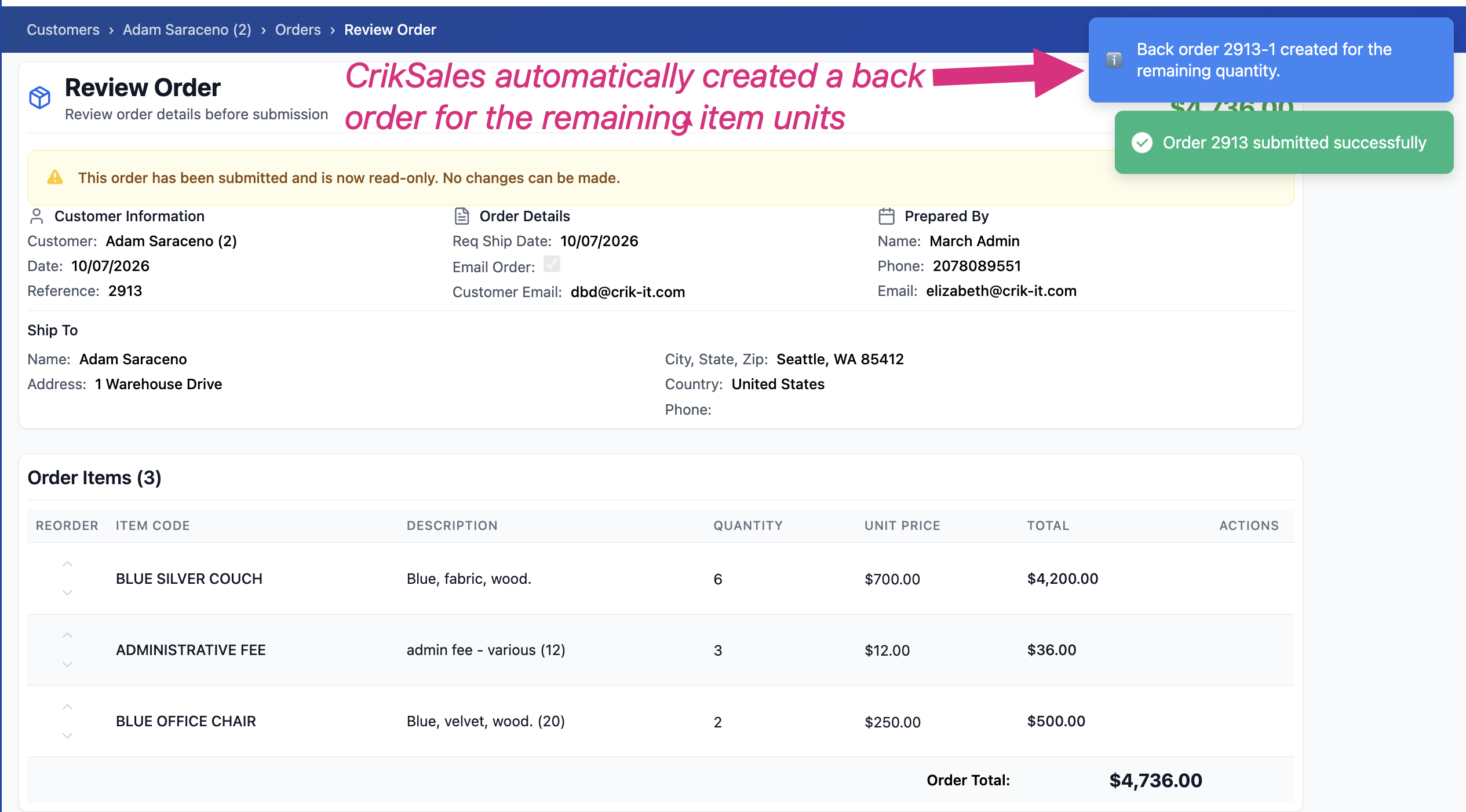Click the $500.00 total cell
Screen dimensions: 1466x812
pyautogui.click(x=1056, y=721)
